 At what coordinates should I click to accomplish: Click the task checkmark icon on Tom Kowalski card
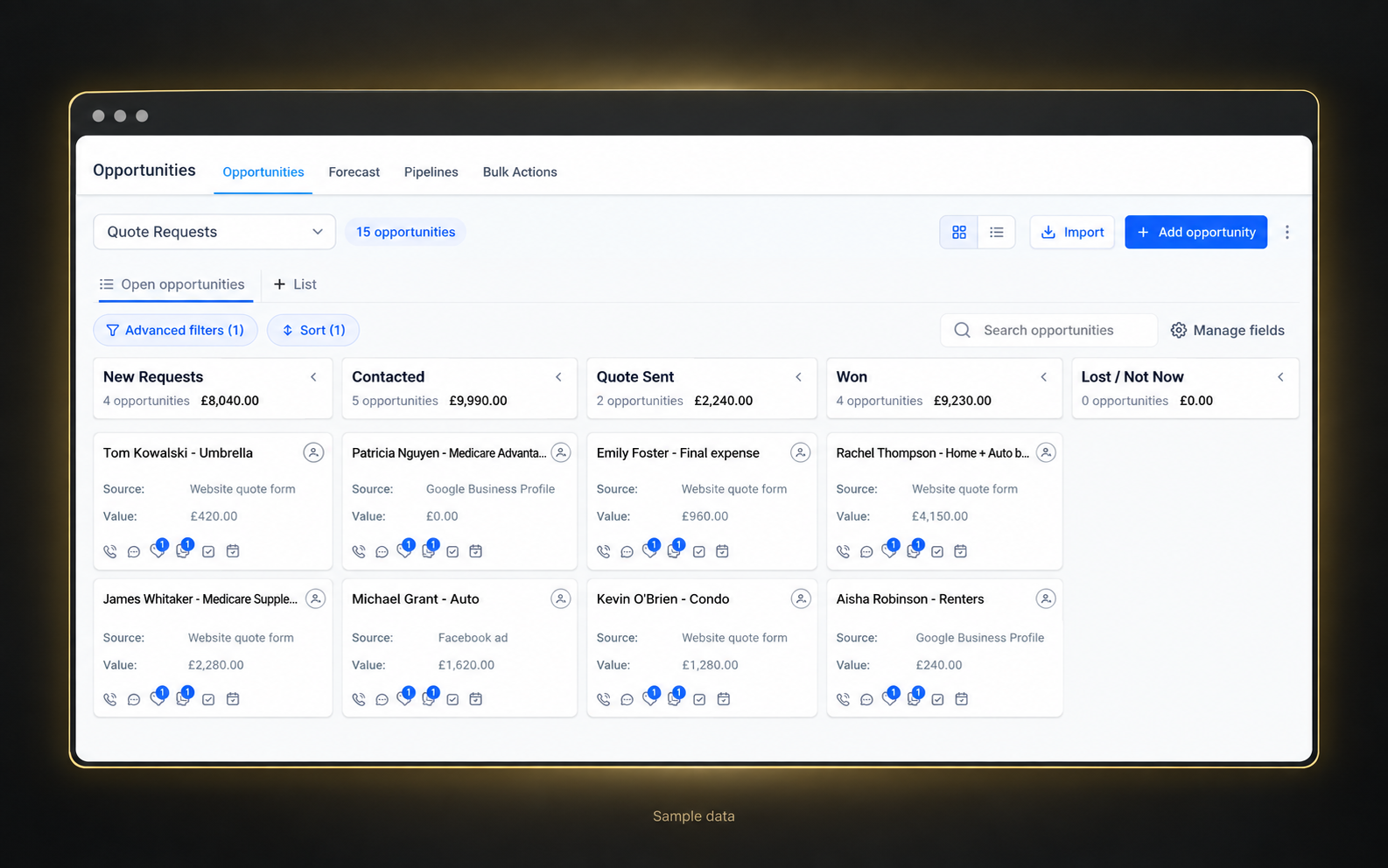point(208,552)
